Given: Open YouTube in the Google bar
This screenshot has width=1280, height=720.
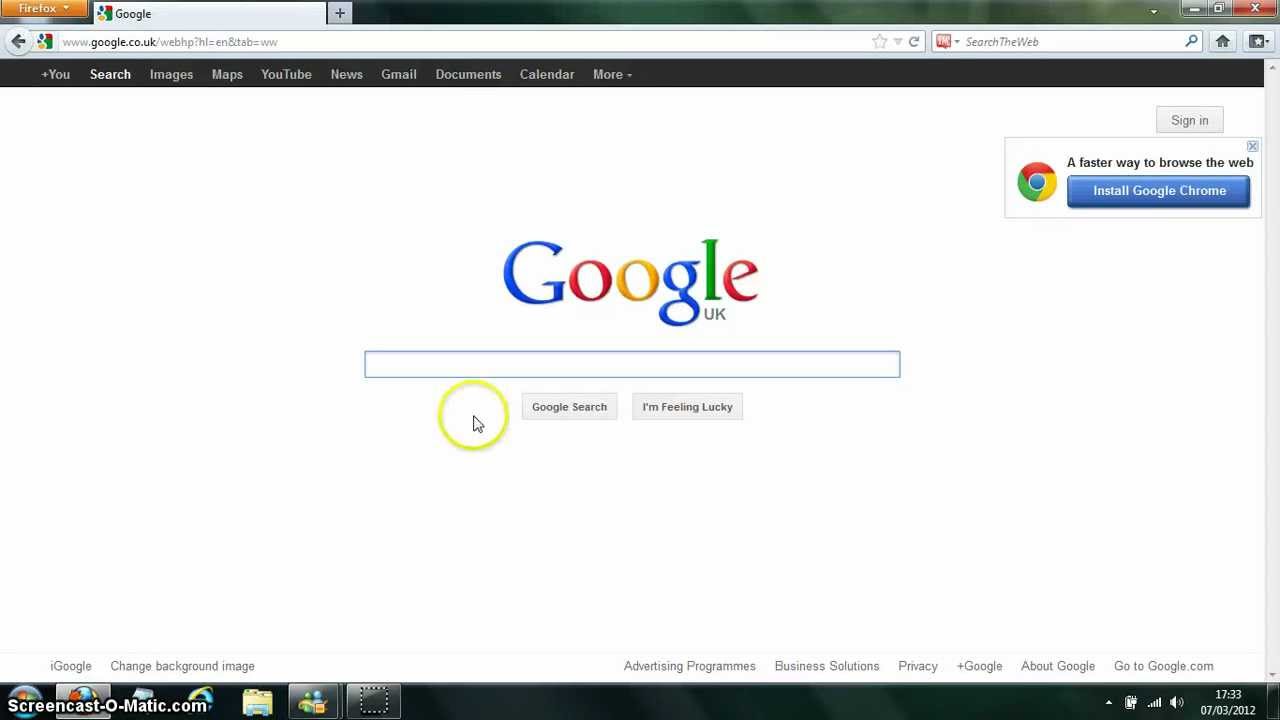Looking at the screenshot, I should coord(286,74).
